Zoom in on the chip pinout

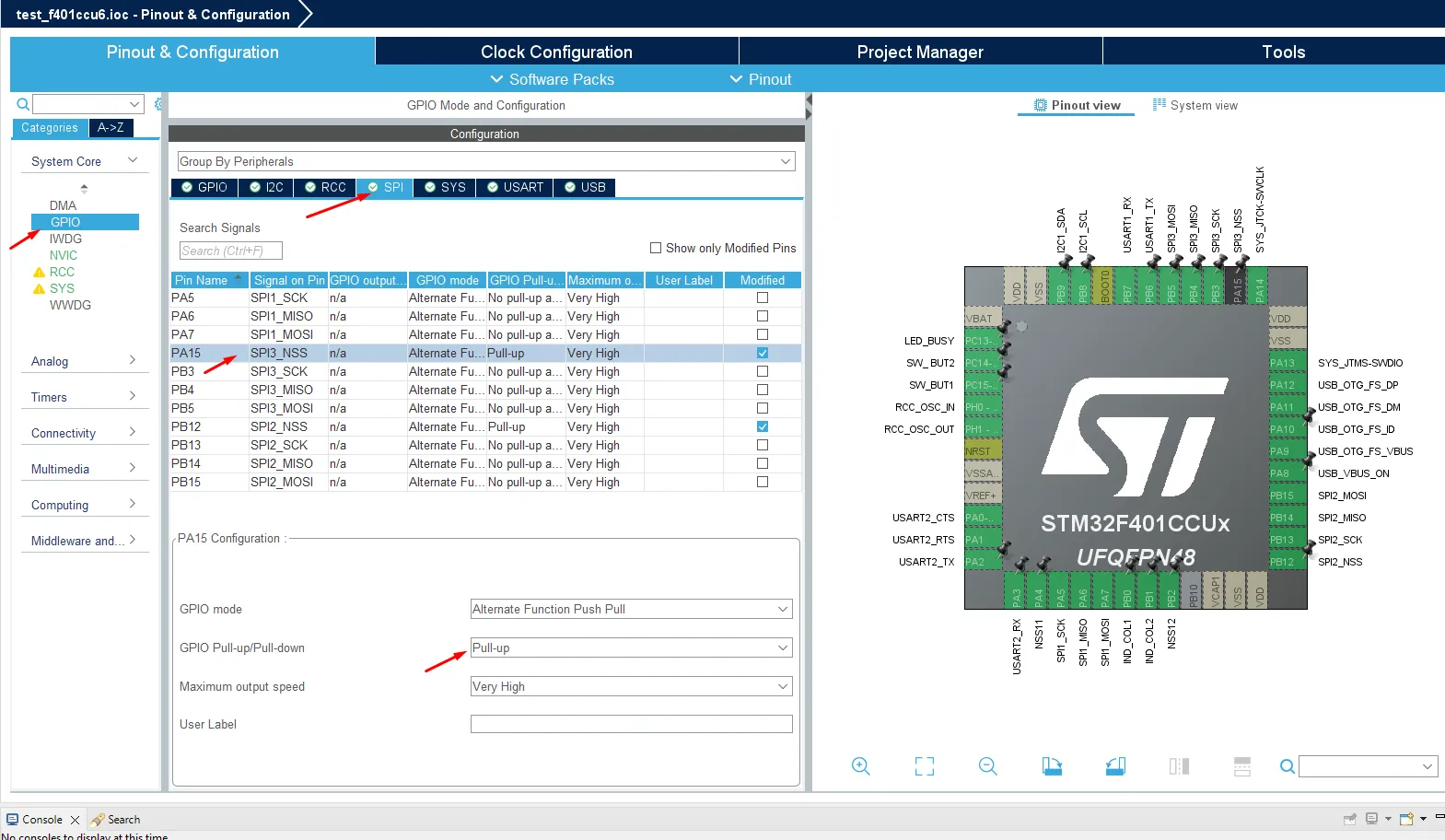[x=860, y=766]
